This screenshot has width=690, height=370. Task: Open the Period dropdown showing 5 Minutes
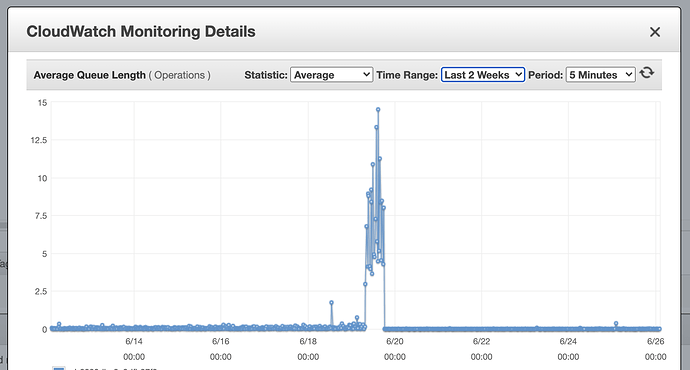(600, 75)
